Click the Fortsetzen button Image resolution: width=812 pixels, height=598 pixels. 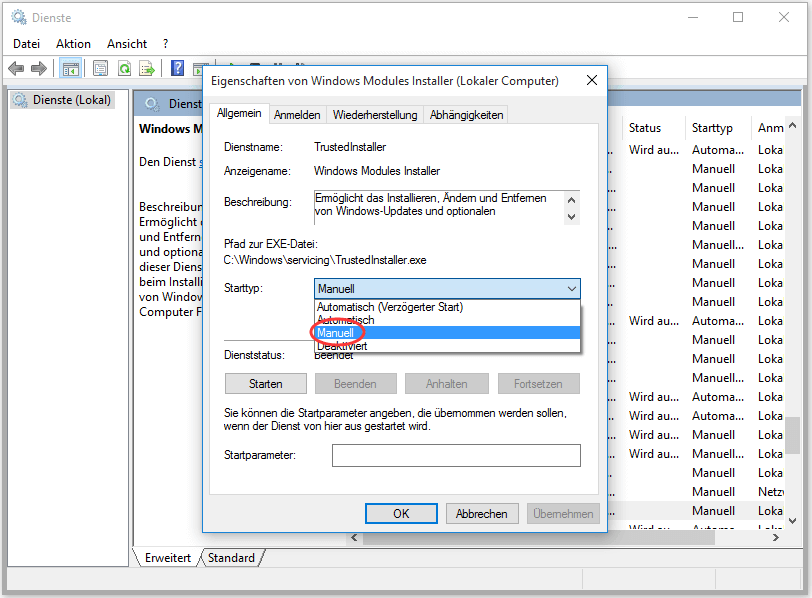[538, 384]
